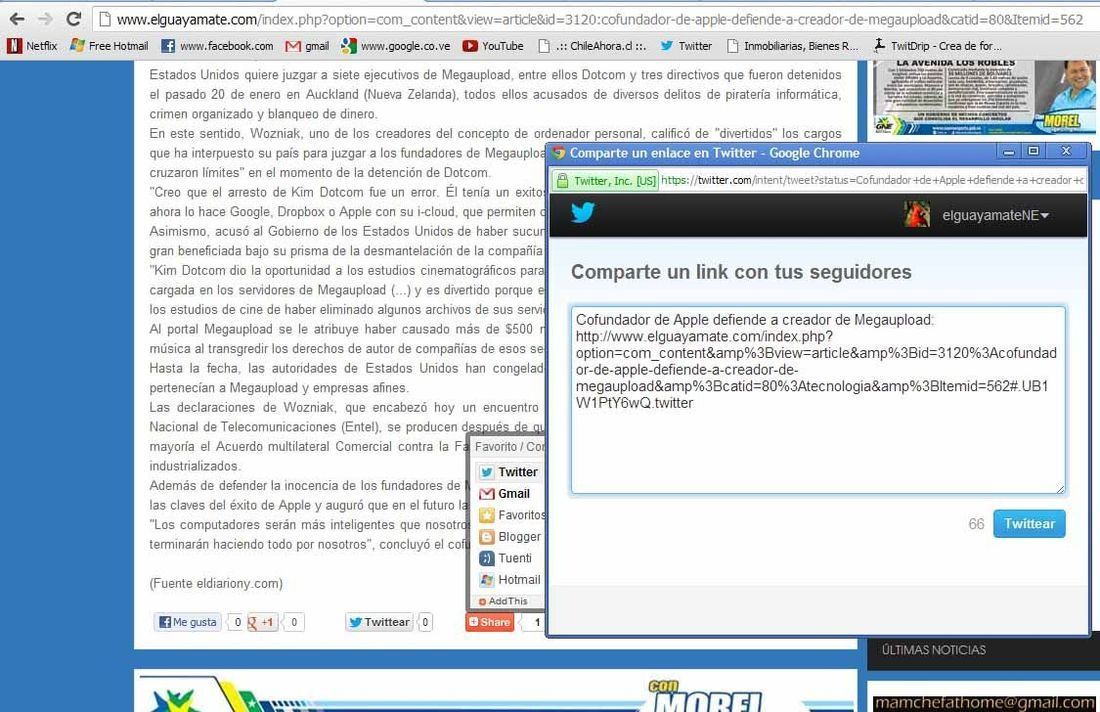1100x712 pixels.
Task: Go forward with the browser forward arrow
Action: pyautogui.click(x=46, y=19)
